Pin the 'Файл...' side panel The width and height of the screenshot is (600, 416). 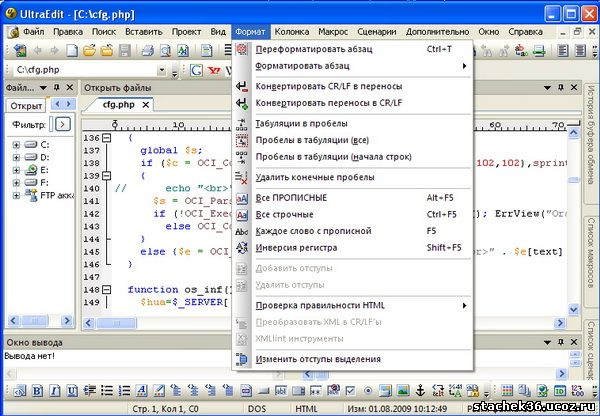point(57,88)
